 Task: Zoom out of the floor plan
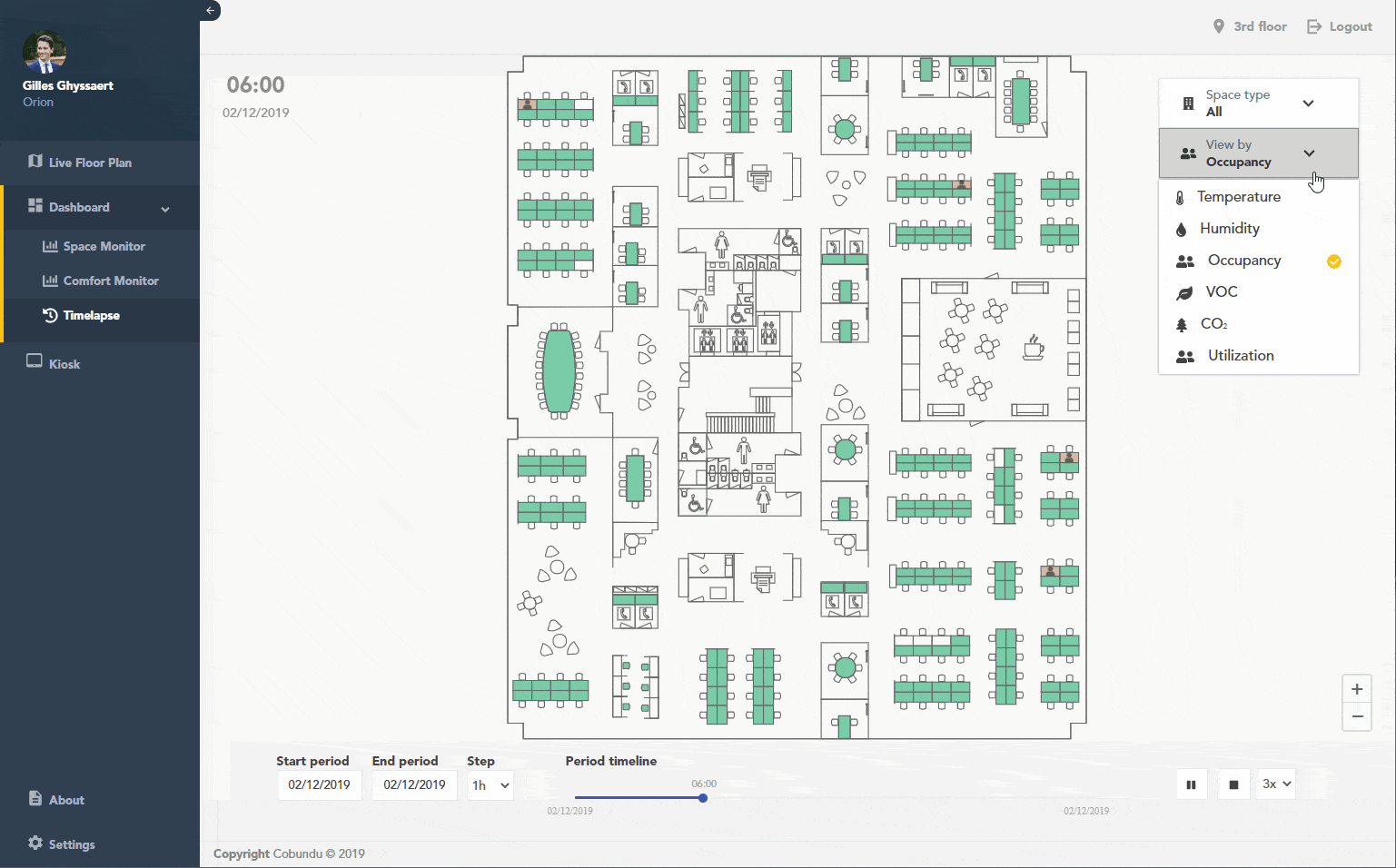point(1356,716)
